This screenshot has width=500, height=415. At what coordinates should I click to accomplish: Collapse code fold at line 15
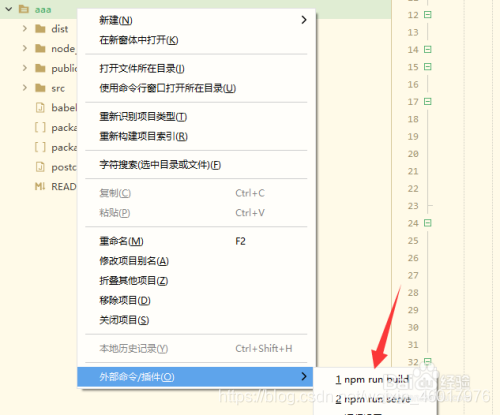click(428, 67)
